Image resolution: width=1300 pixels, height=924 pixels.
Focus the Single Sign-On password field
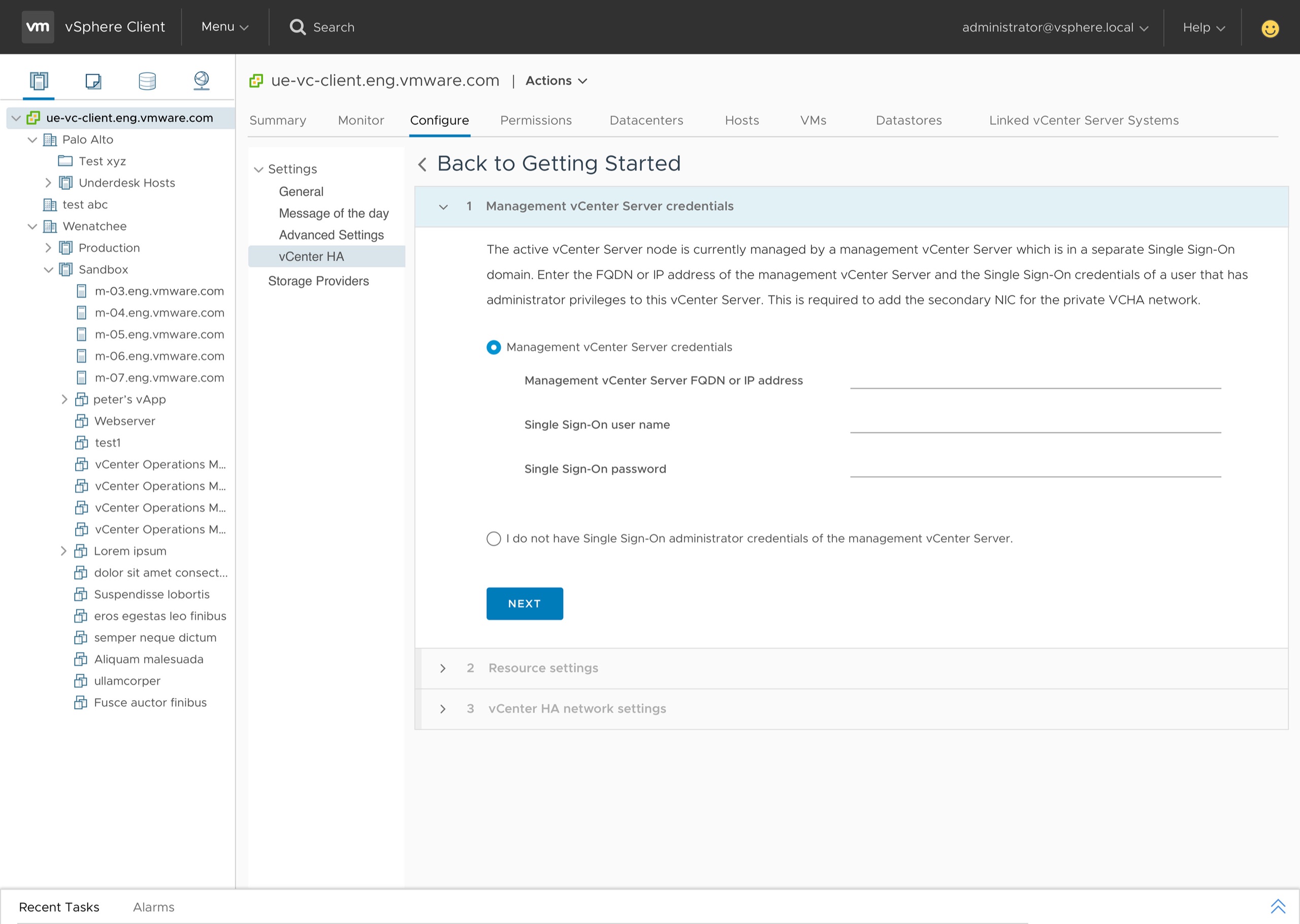pyautogui.click(x=1035, y=468)
